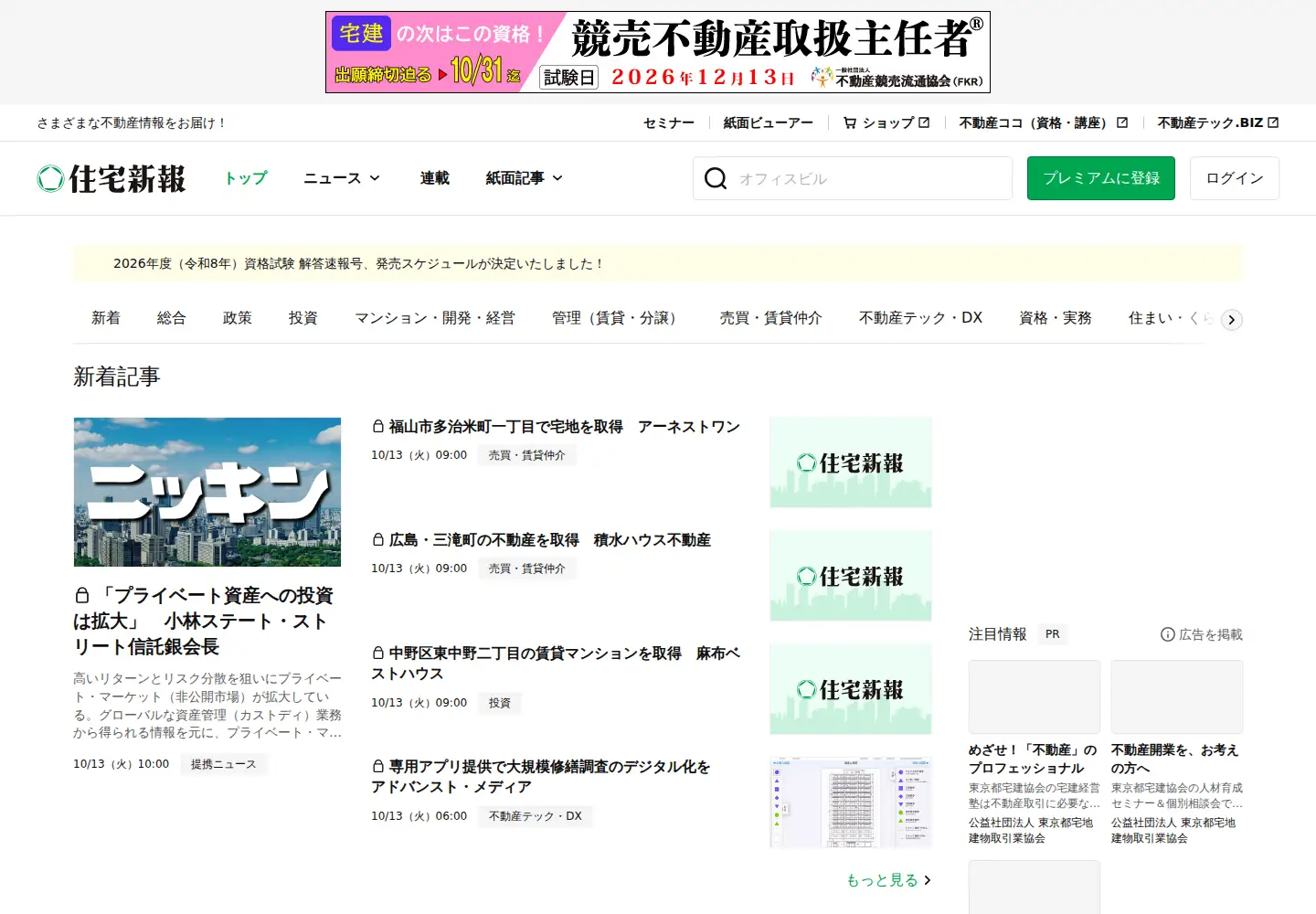Screen dimensions: 1316x914
Task: Open the 不動産開業を、お考えの方へ PR card
Action: [x=1177, y=753]
